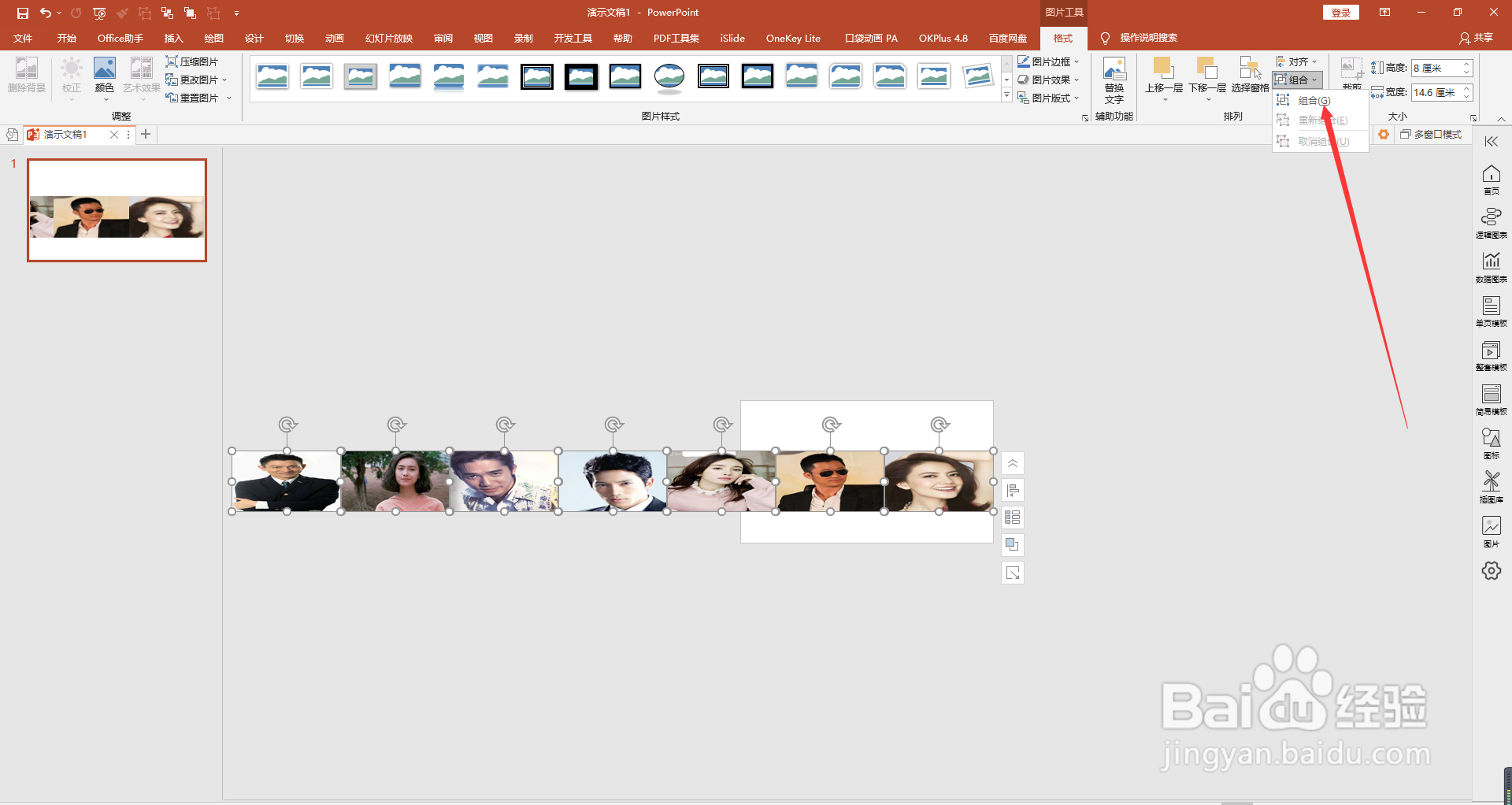The height and width of the screenshot is (805, 1512).
Task: Switch to the Animations (动画) tab
Action: tap(334, 38)
